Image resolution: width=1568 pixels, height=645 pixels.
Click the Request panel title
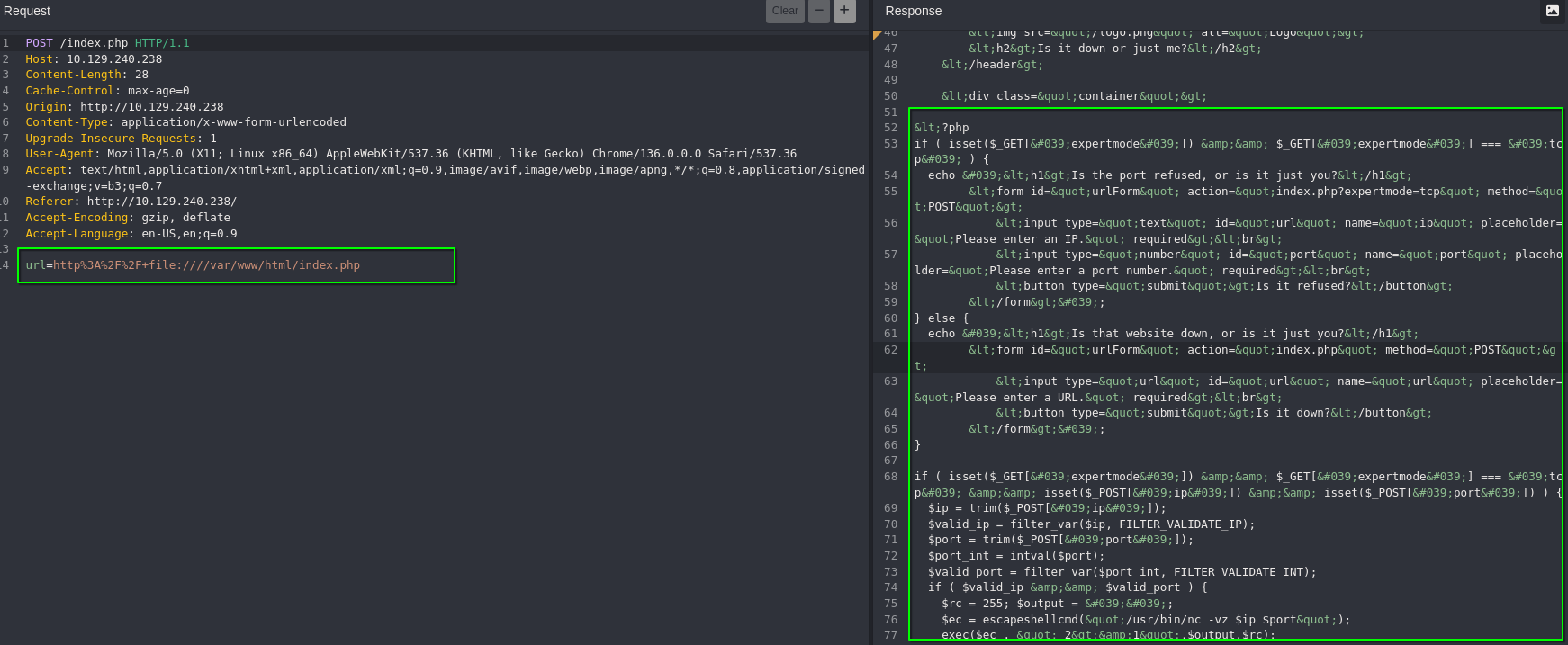[27, 11]
